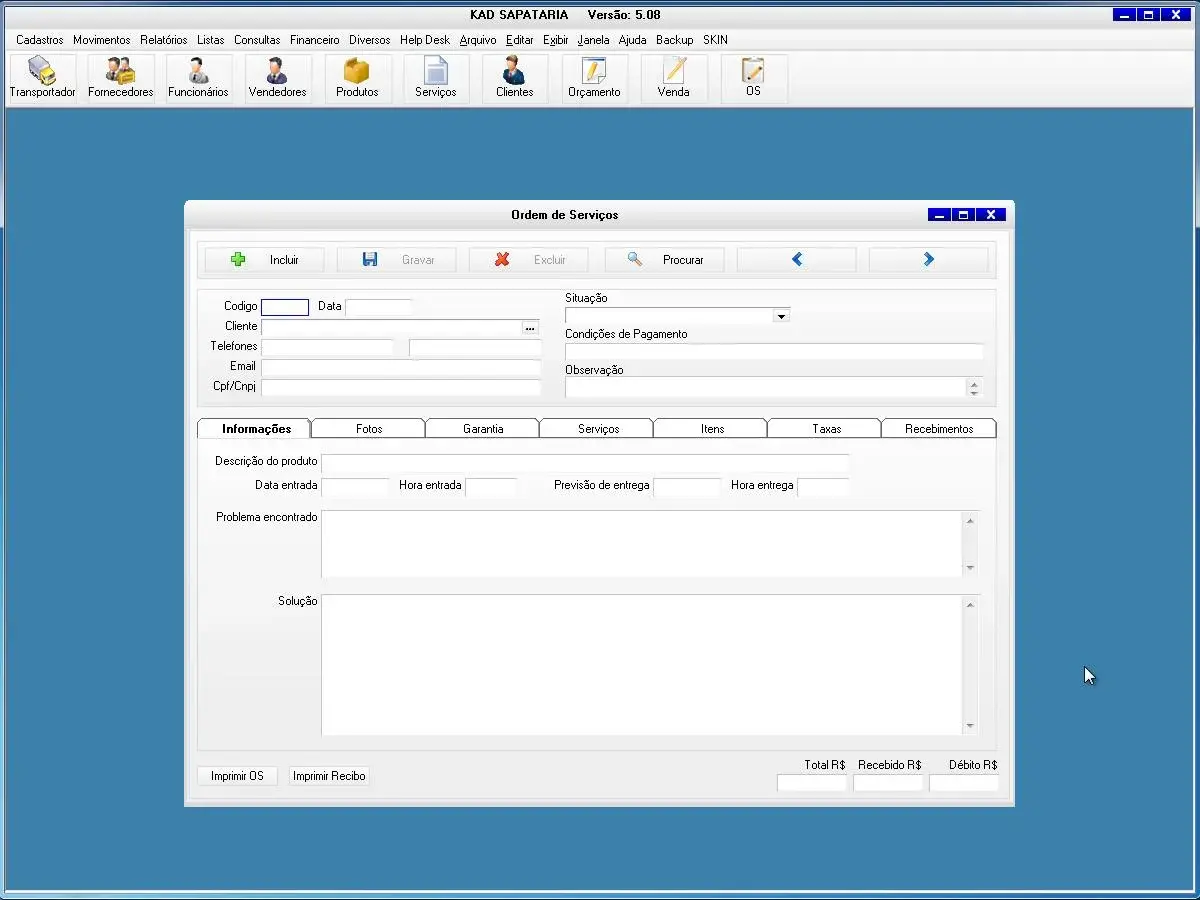Open the Produtos box icon
The image size is (1200, 900).
pyautogui.click(x=357, y=78)
